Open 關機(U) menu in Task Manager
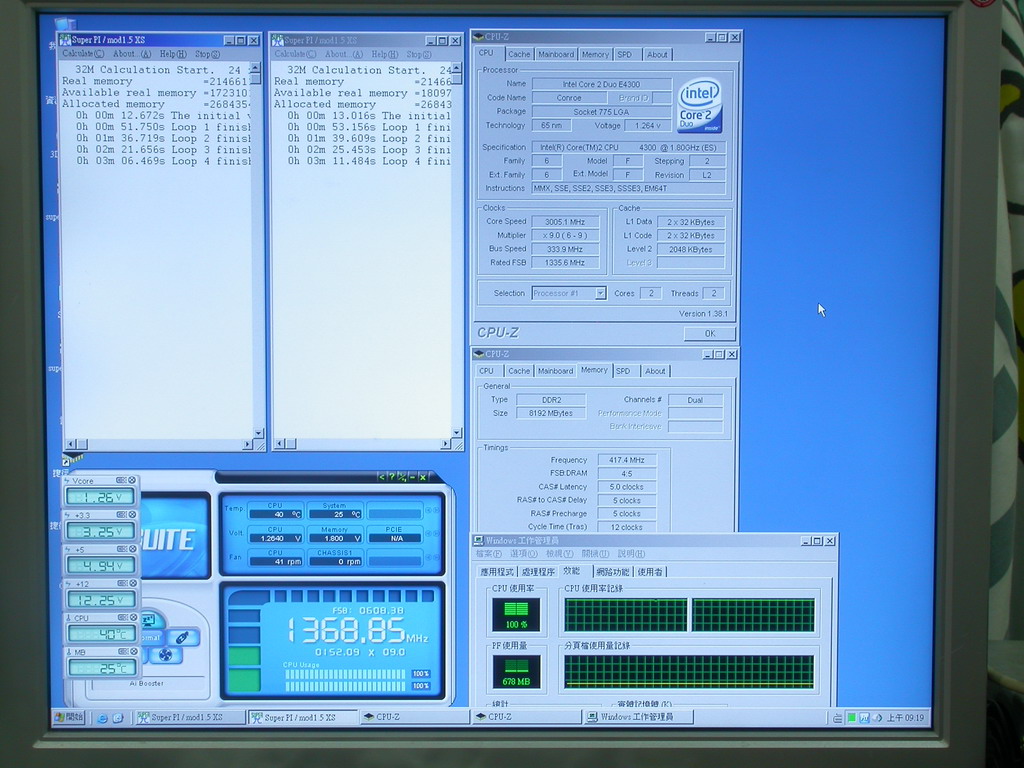The width and height of the screenshot is (1024, 768). [595, 554]
